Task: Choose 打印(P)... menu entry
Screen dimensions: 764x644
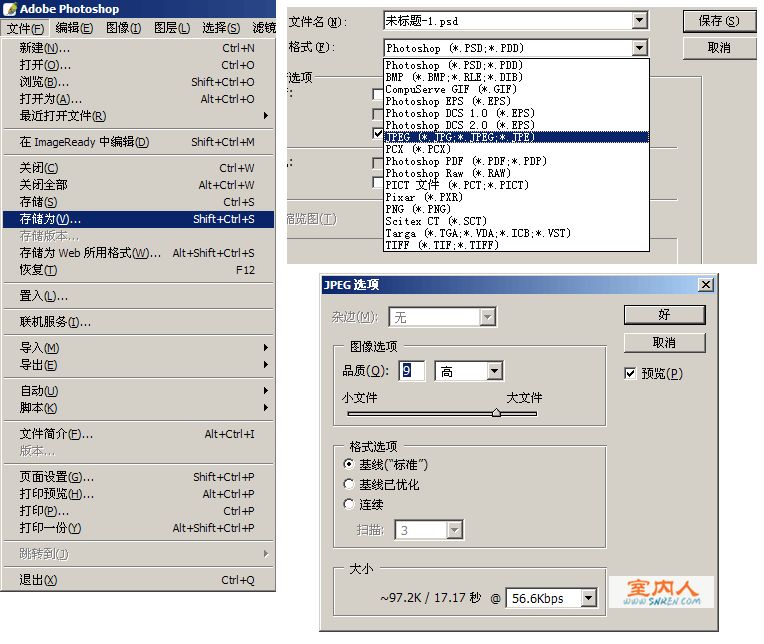Action: coord(138,511)
